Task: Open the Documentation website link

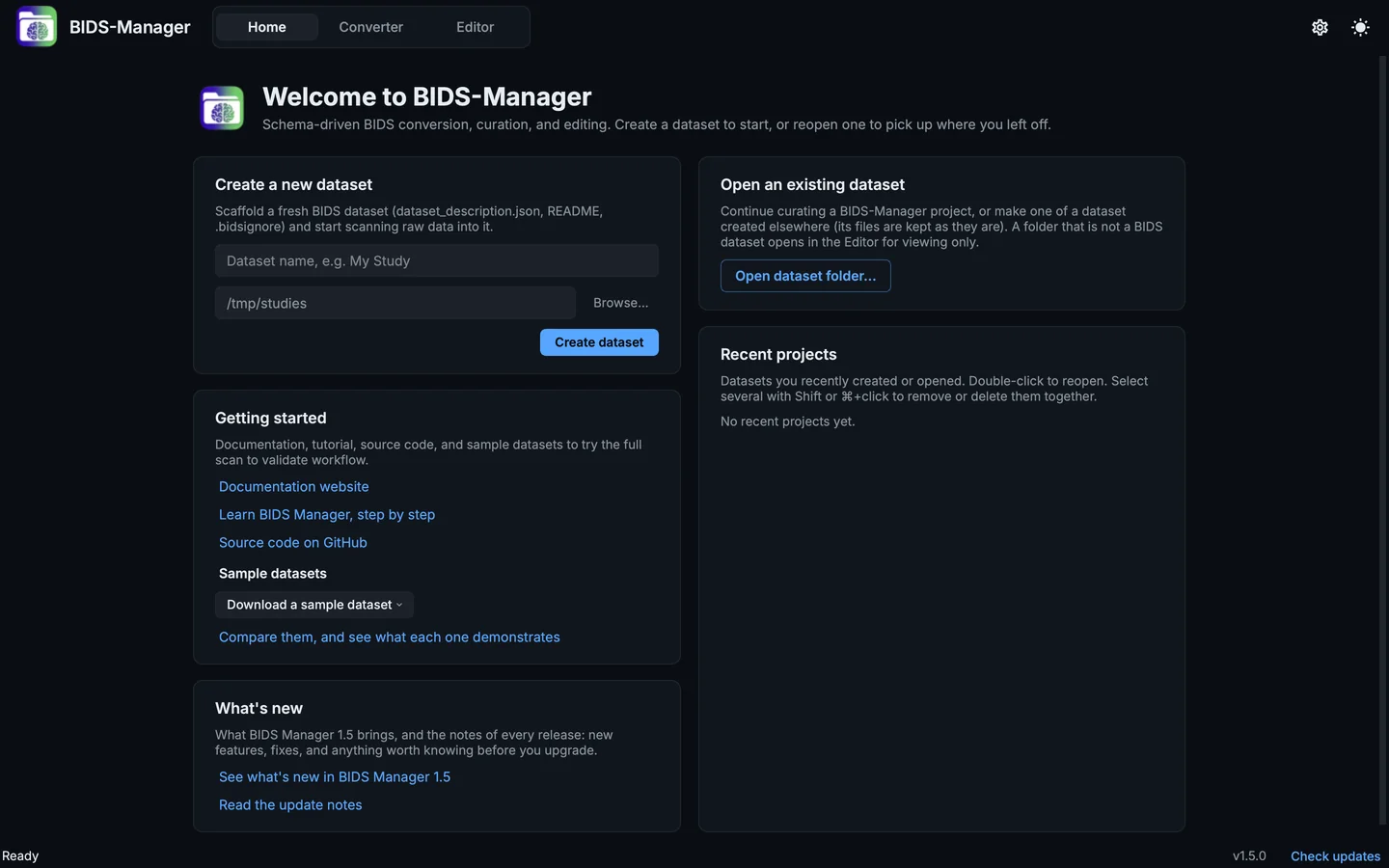Action: coord(294,487)
